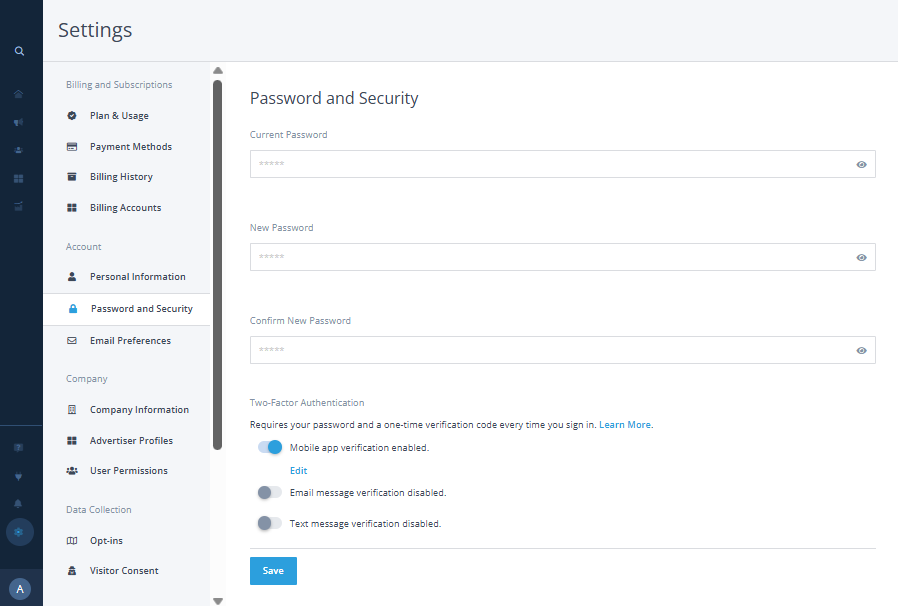Select the reports chart icon
This screenshot has width=898, height=606.
pyautogui.click(x=18, y=205)
